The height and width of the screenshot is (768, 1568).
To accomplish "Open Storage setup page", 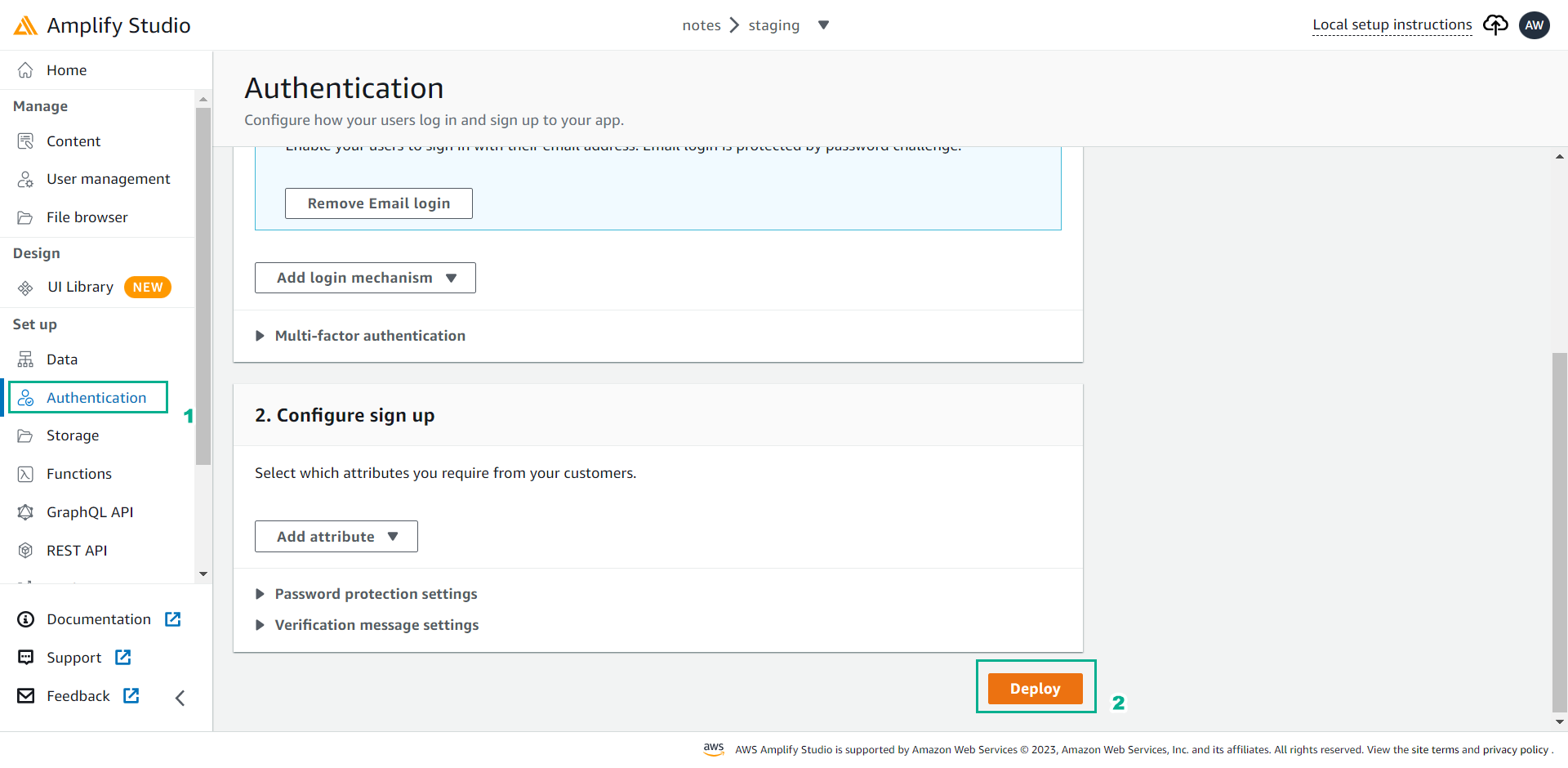I will 73,435.
